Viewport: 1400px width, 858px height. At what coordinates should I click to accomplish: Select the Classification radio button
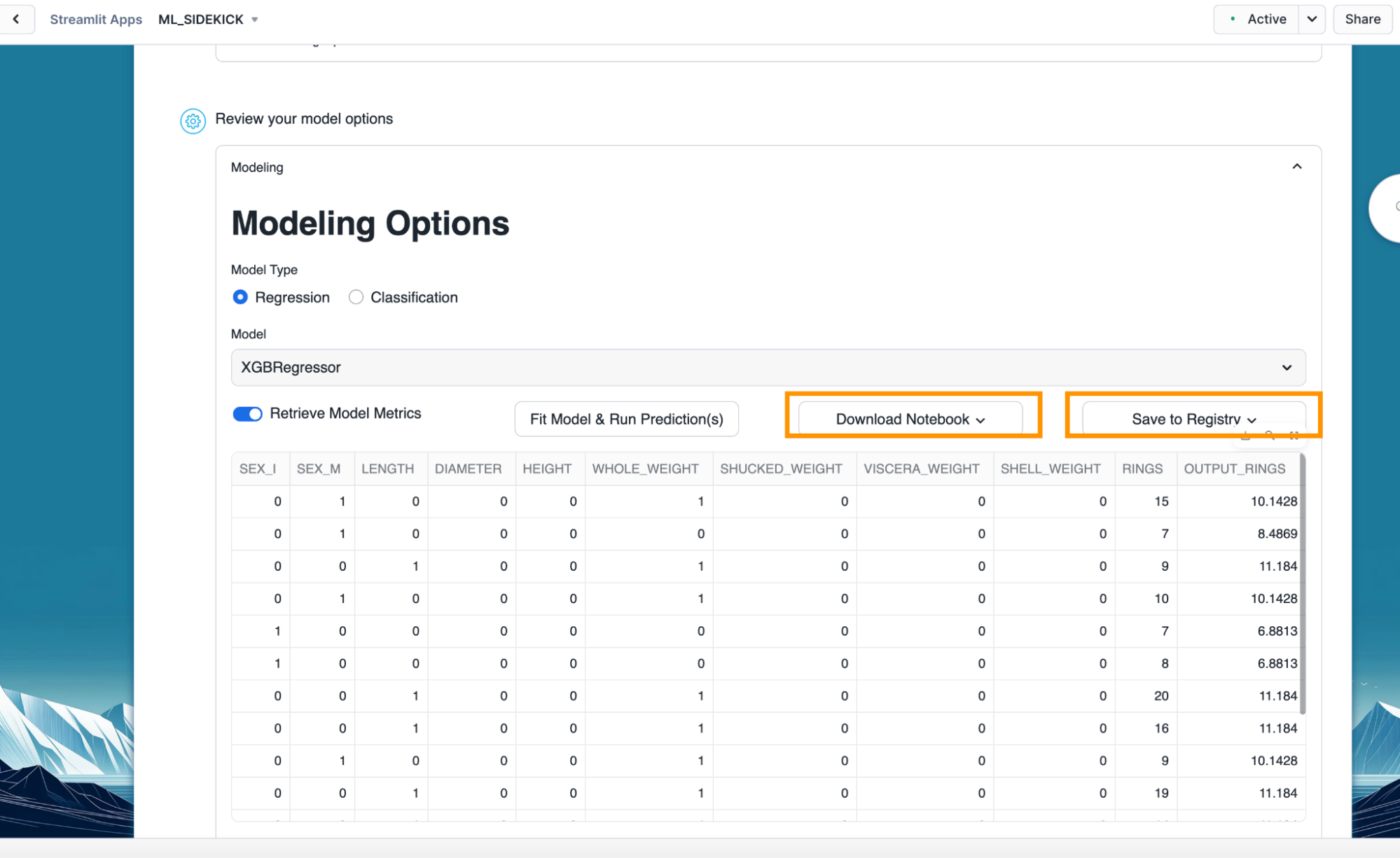coord(356,297)
